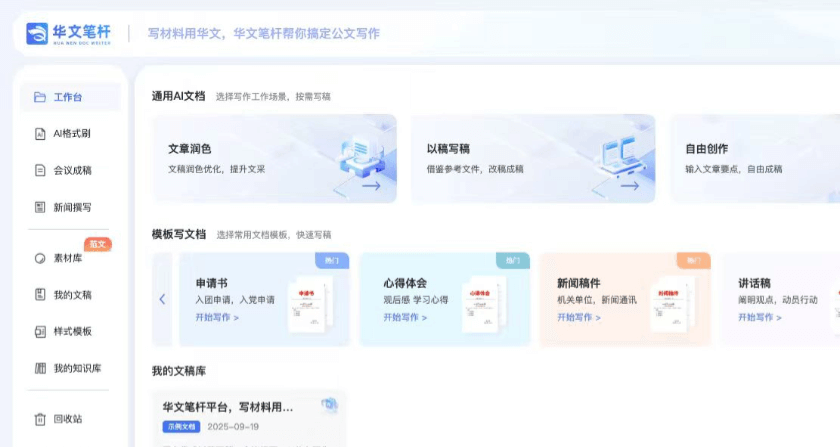Open the 我的文稿 menu item
This screenshot has height=447, width=840.
point(70,295)
